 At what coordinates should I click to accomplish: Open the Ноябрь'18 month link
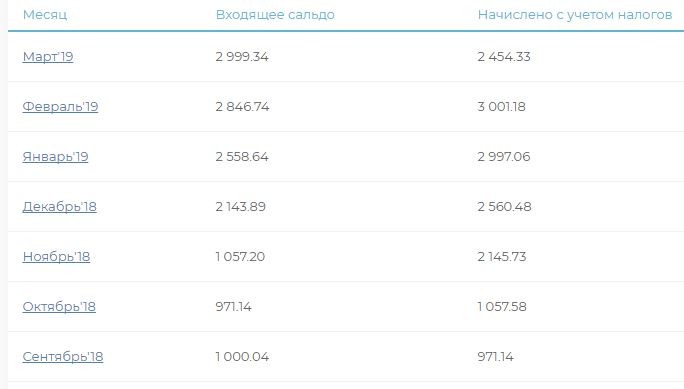56,257
